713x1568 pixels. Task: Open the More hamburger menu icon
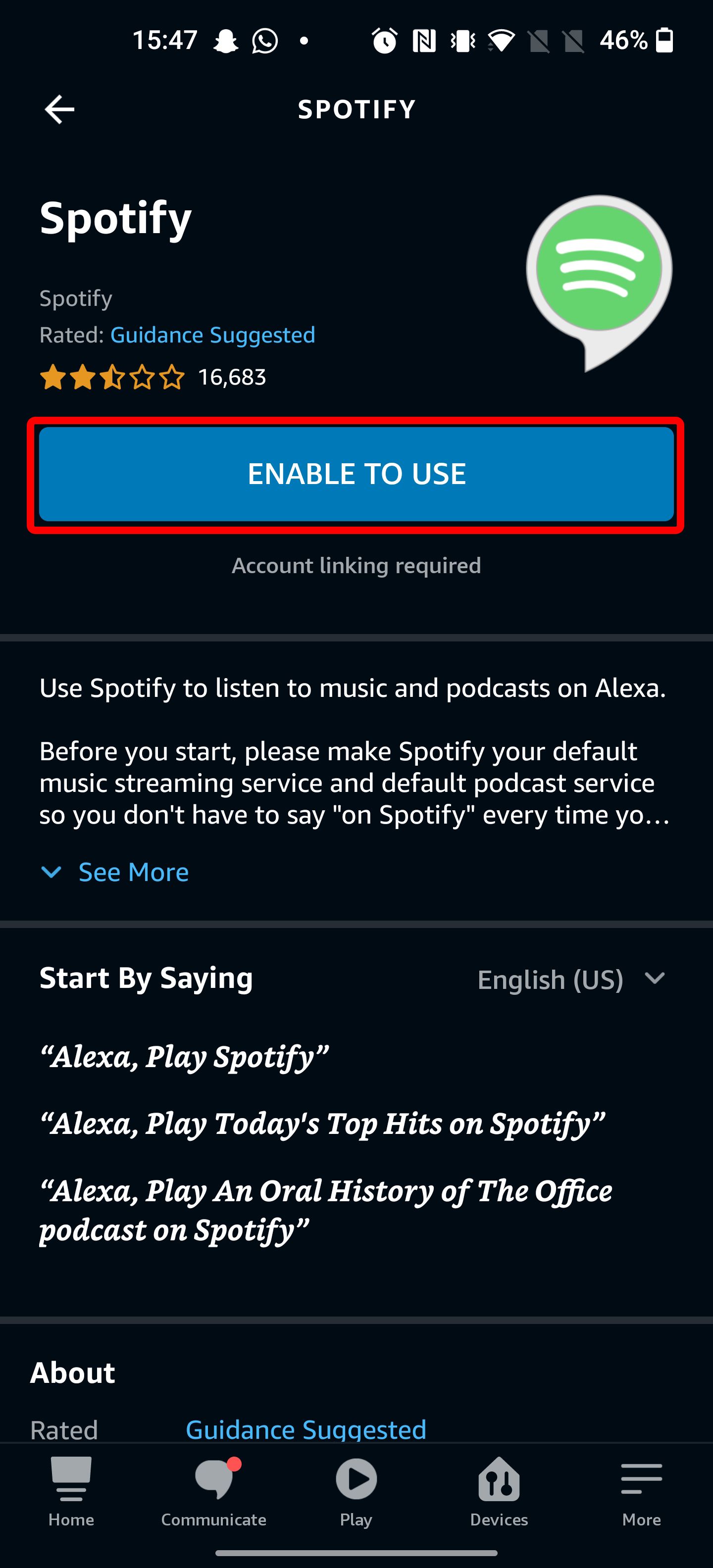point(641,1479)
